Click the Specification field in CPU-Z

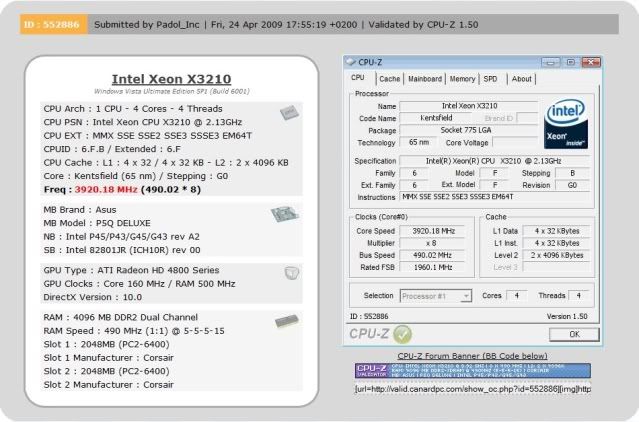[494, 161]
